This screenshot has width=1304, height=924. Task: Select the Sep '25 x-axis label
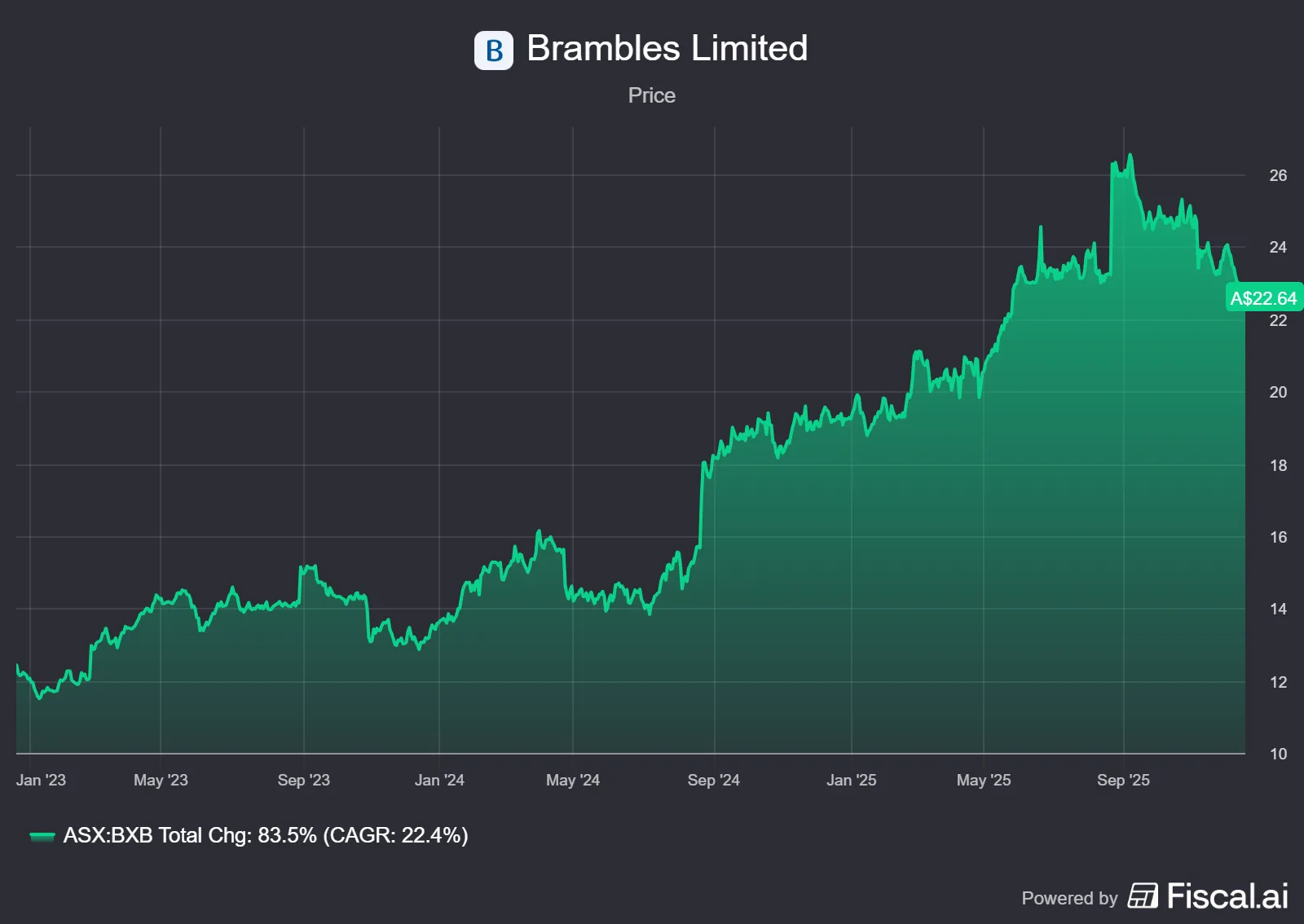pyautogui.click(x=1123, y=780)
